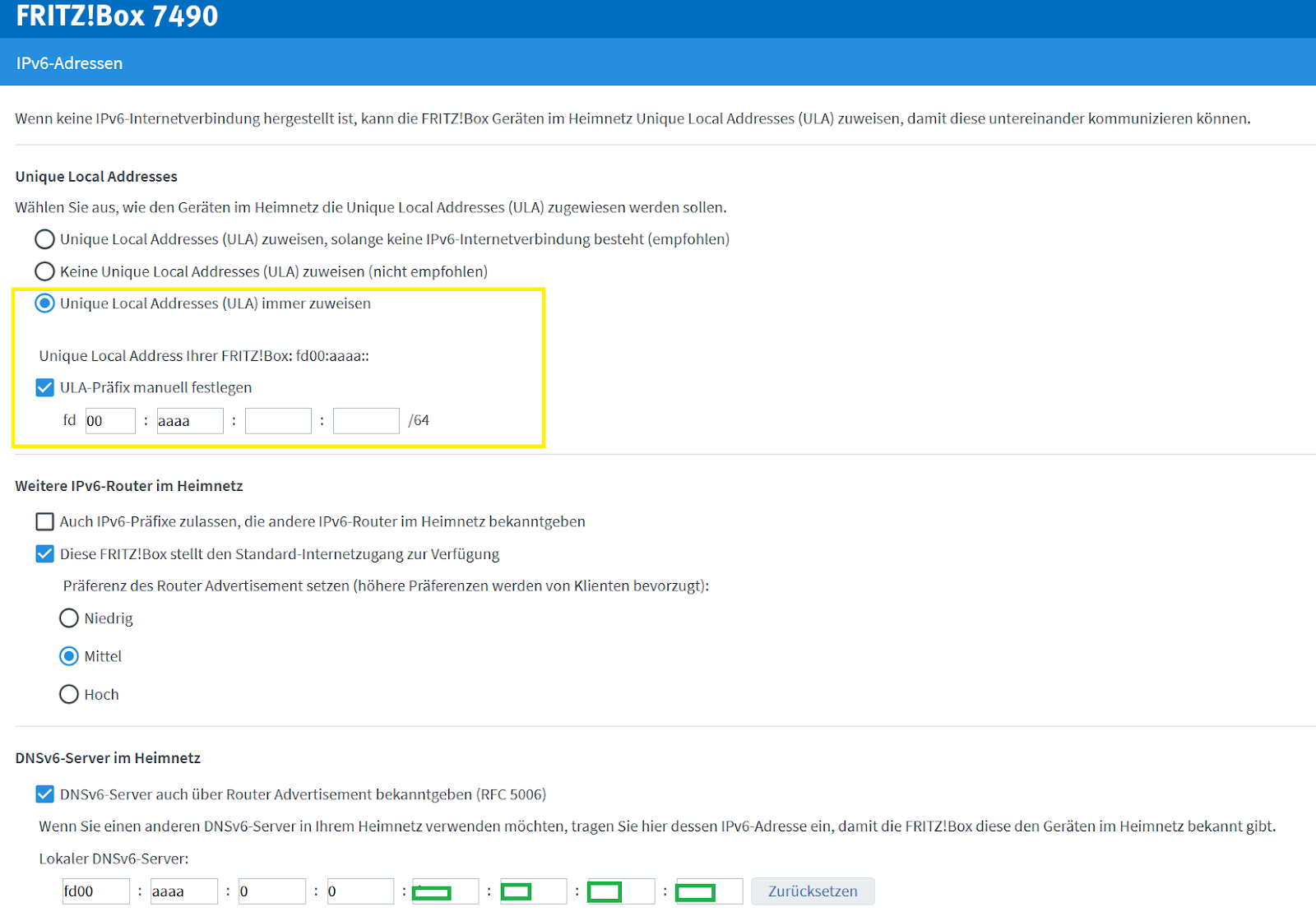The height and width of the screenshot is (921, 1316).
Task: Click the FRITZ!Box 7490 header title
Action: [x=117, y=16]
